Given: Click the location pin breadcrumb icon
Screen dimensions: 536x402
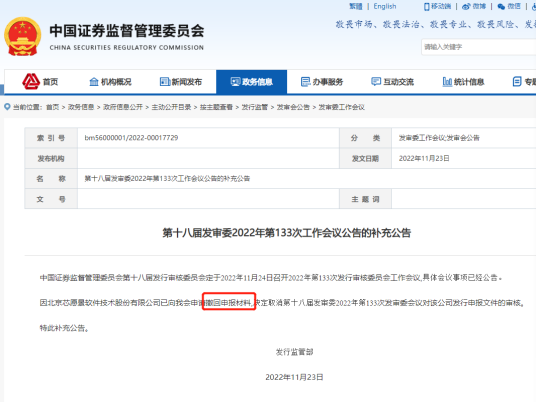Looking at the screenshot, I should point(7,107).
